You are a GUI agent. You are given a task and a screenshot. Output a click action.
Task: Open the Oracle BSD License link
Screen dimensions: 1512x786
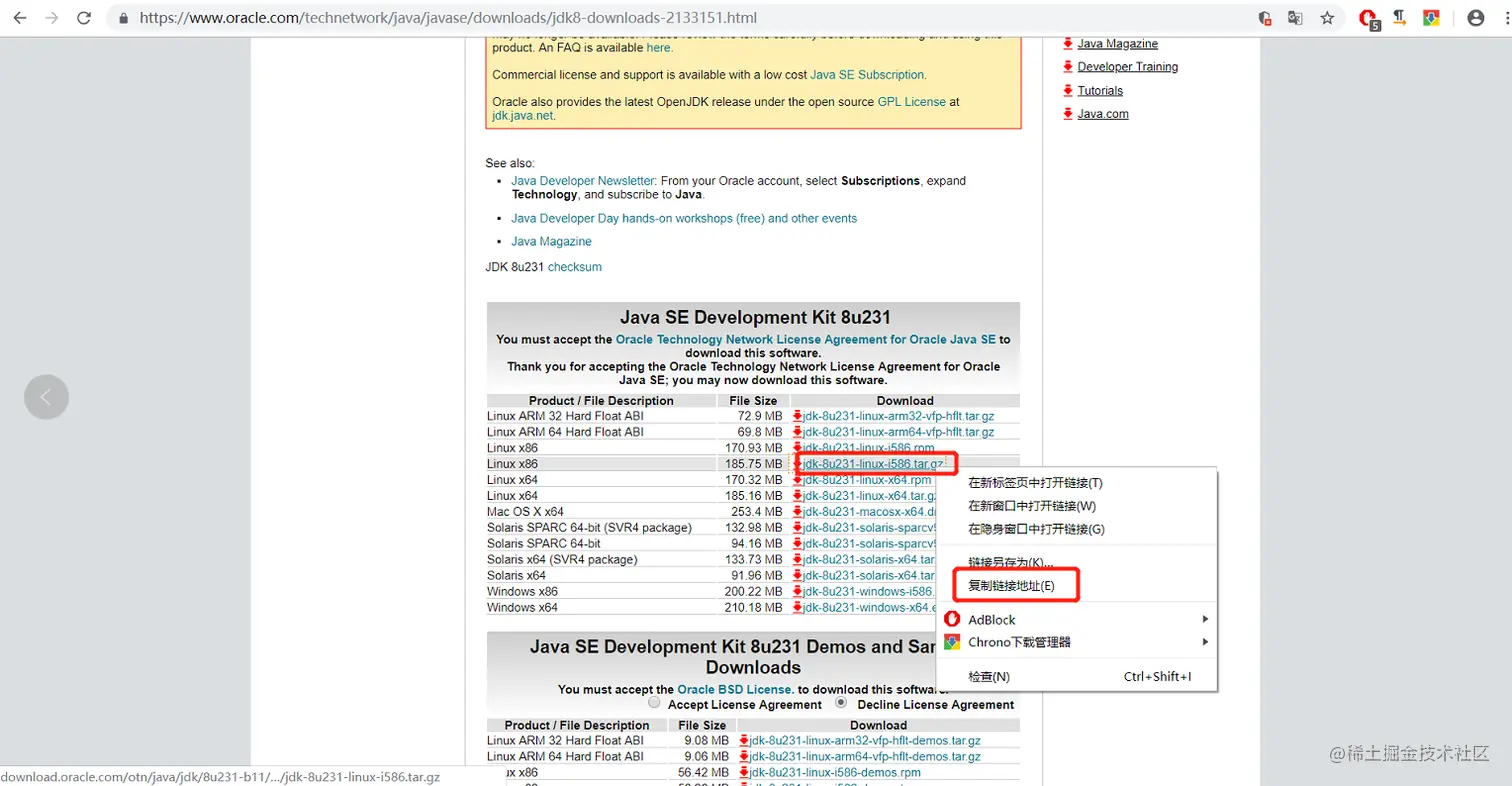(735, 689)
